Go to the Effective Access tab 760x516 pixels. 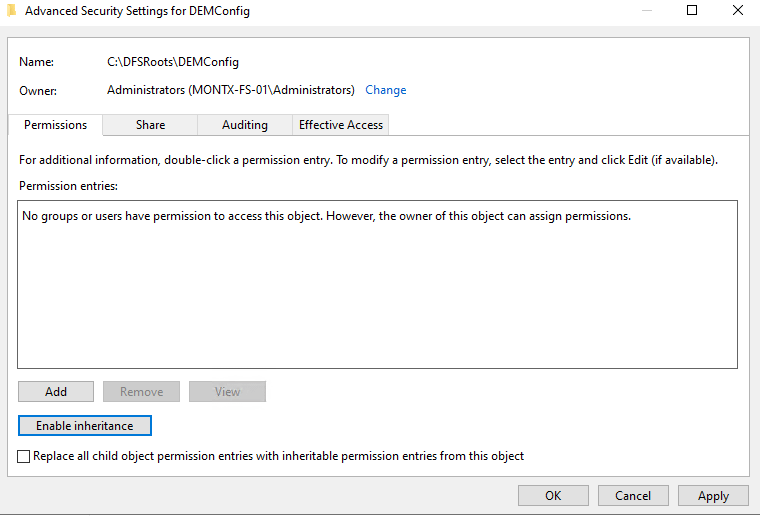click(340, 125)
